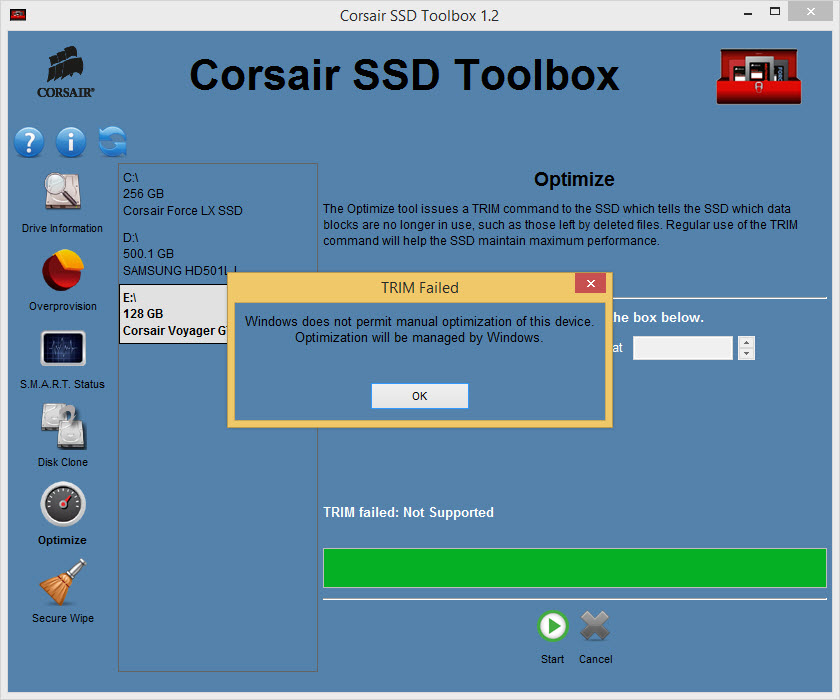This screenshot has height=700, width=840.
Task: Open the Overprovision pie chart icon
Action: (63, 270)
